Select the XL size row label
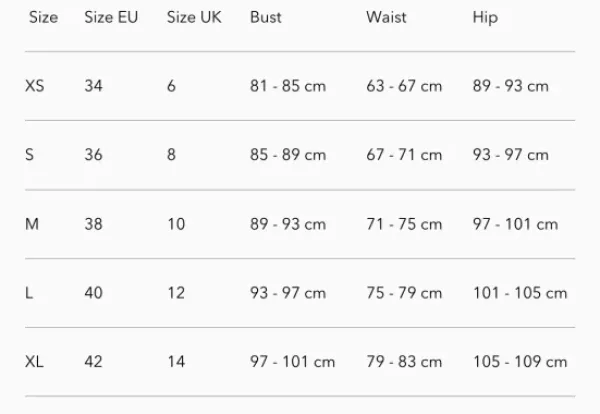This screenshot has height=414, width=600. pos(34,362)
